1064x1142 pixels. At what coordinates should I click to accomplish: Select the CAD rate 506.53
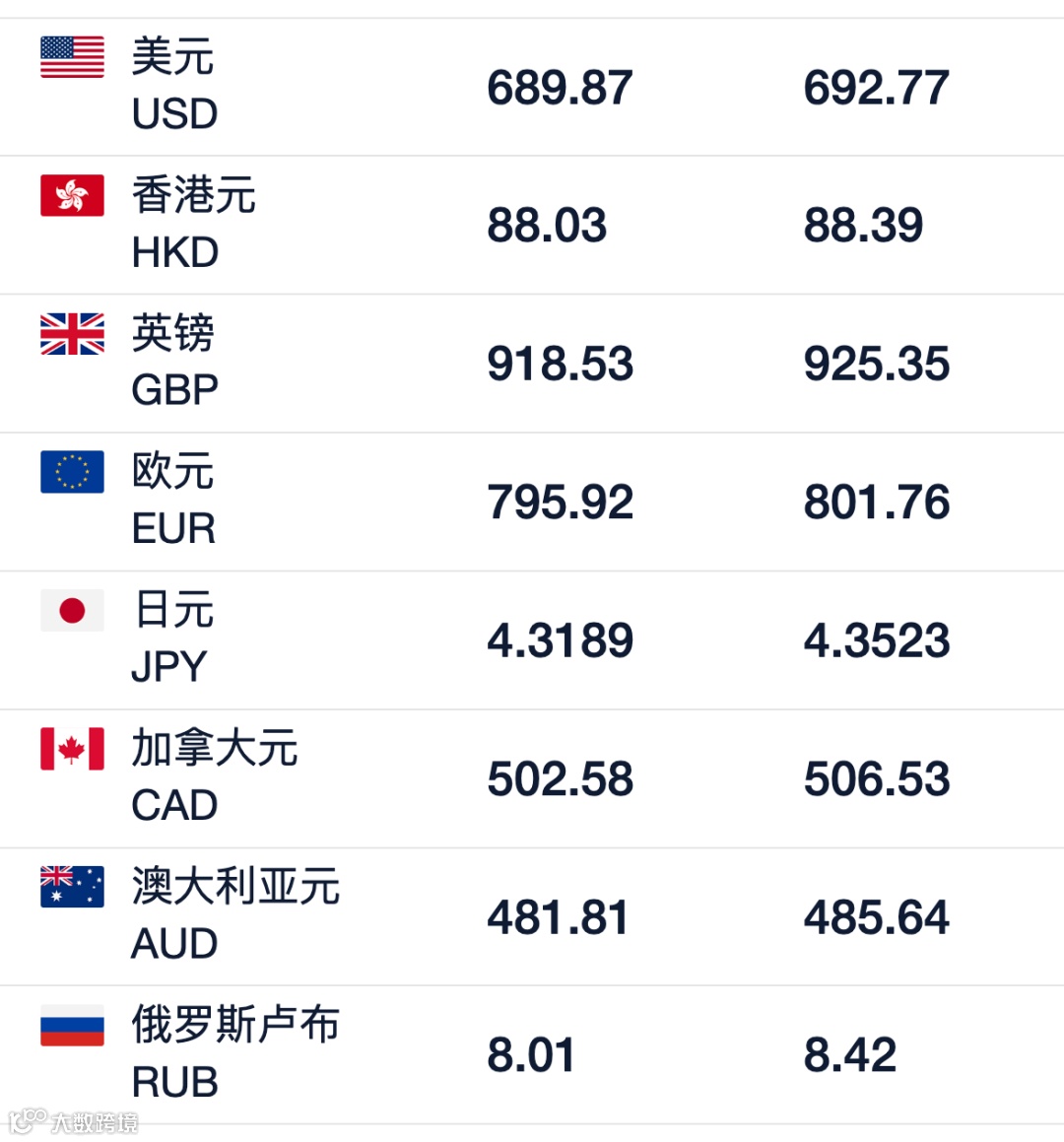point(877,779)
